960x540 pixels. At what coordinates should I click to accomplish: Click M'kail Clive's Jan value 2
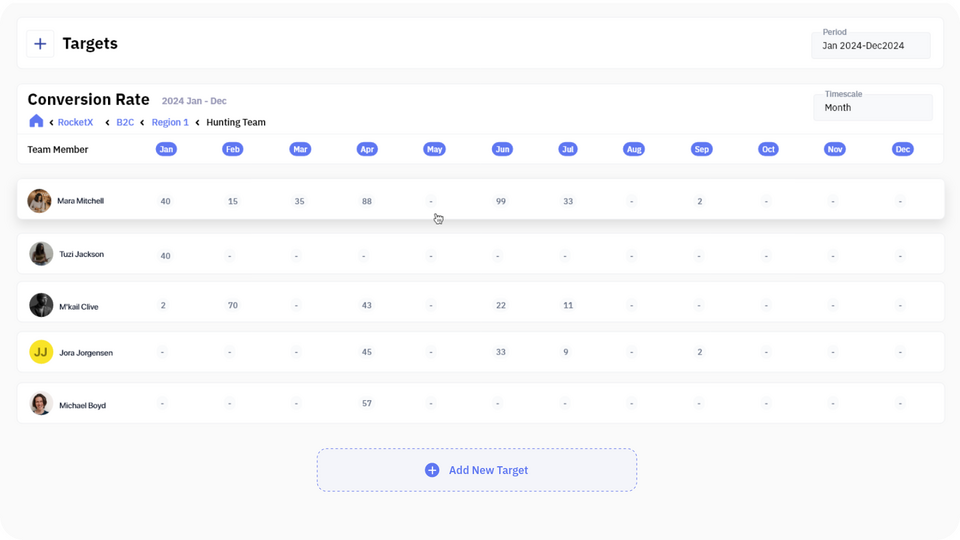coord(163,306)
